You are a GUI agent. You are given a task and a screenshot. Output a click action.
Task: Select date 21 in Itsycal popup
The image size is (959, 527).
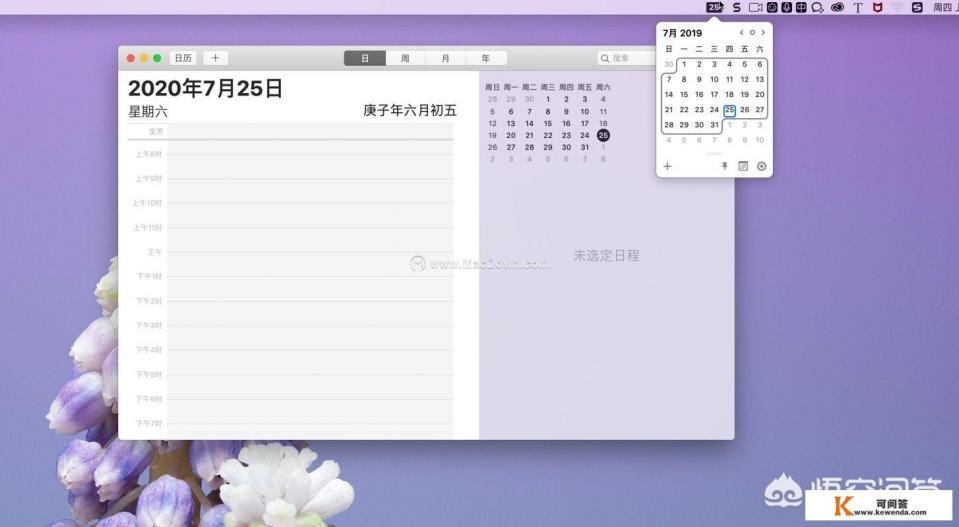click(668, 110)
